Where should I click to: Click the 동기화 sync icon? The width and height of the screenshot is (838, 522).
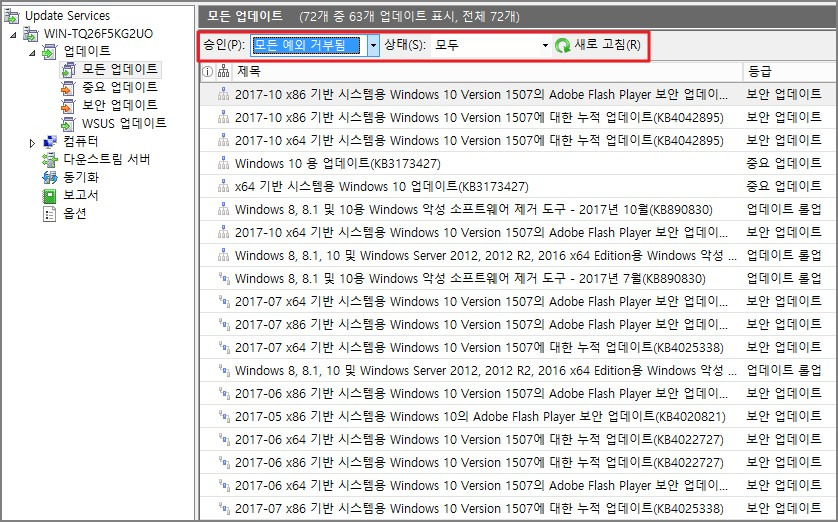click(x=50, y=177)
